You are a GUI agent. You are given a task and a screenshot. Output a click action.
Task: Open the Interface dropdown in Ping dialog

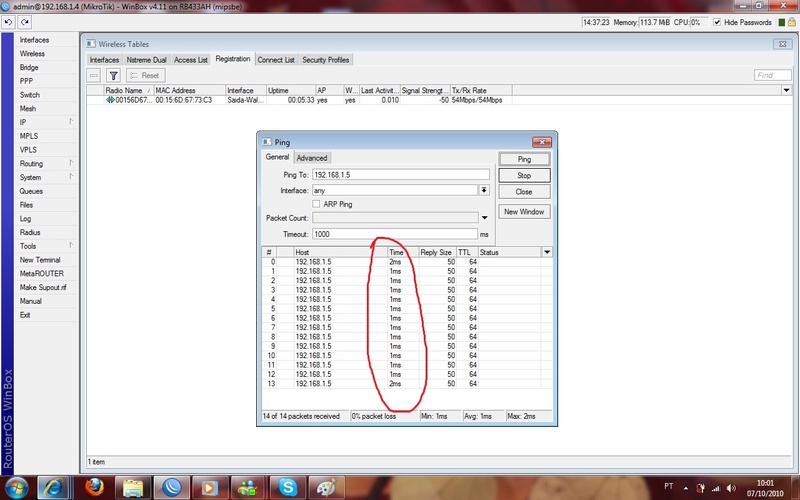click(x=484, y=190)
